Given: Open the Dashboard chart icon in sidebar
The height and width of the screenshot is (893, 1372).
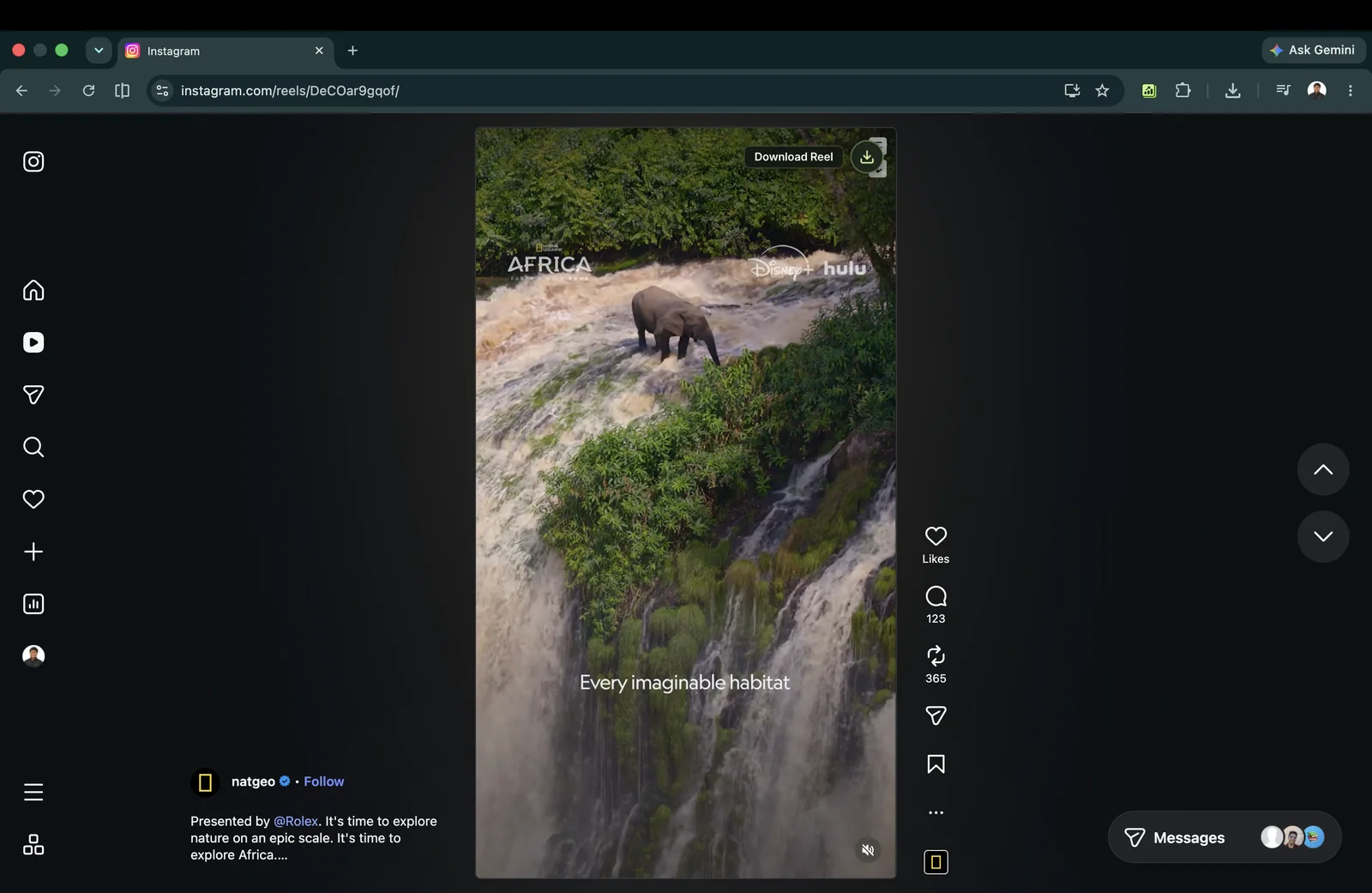Looking at the screenshot, I should [x=33, y=604].
